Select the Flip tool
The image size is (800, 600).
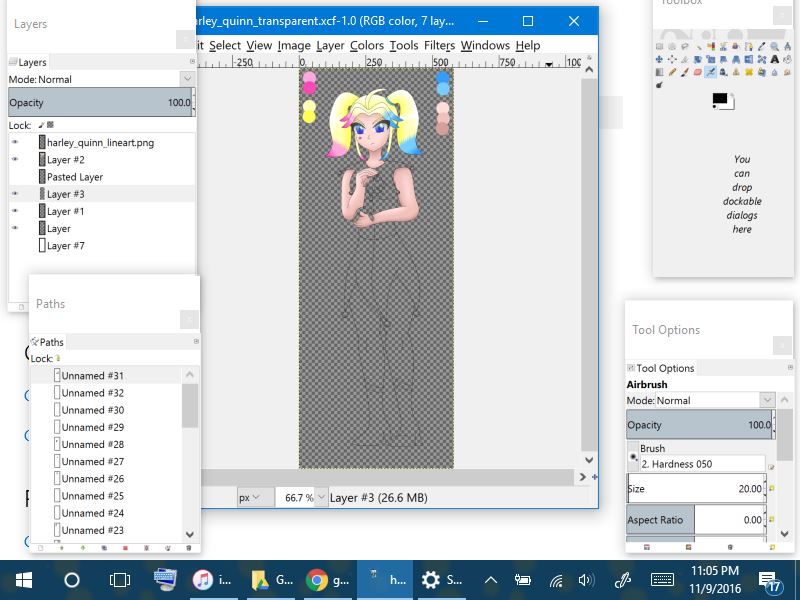point(749,59)
